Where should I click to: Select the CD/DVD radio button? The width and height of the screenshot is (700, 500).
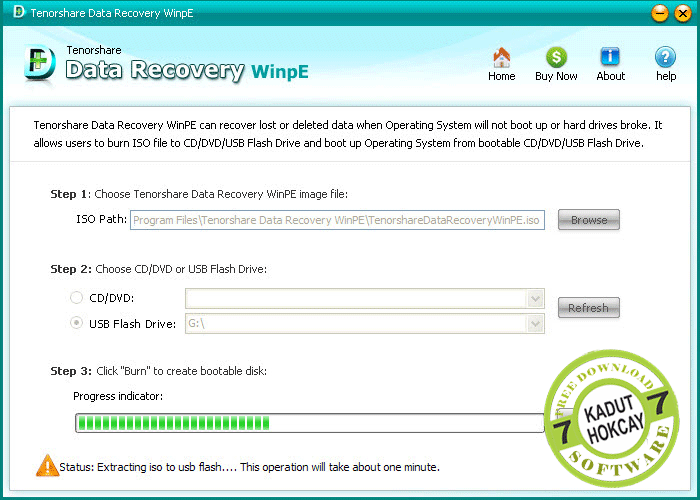(76, 297)
